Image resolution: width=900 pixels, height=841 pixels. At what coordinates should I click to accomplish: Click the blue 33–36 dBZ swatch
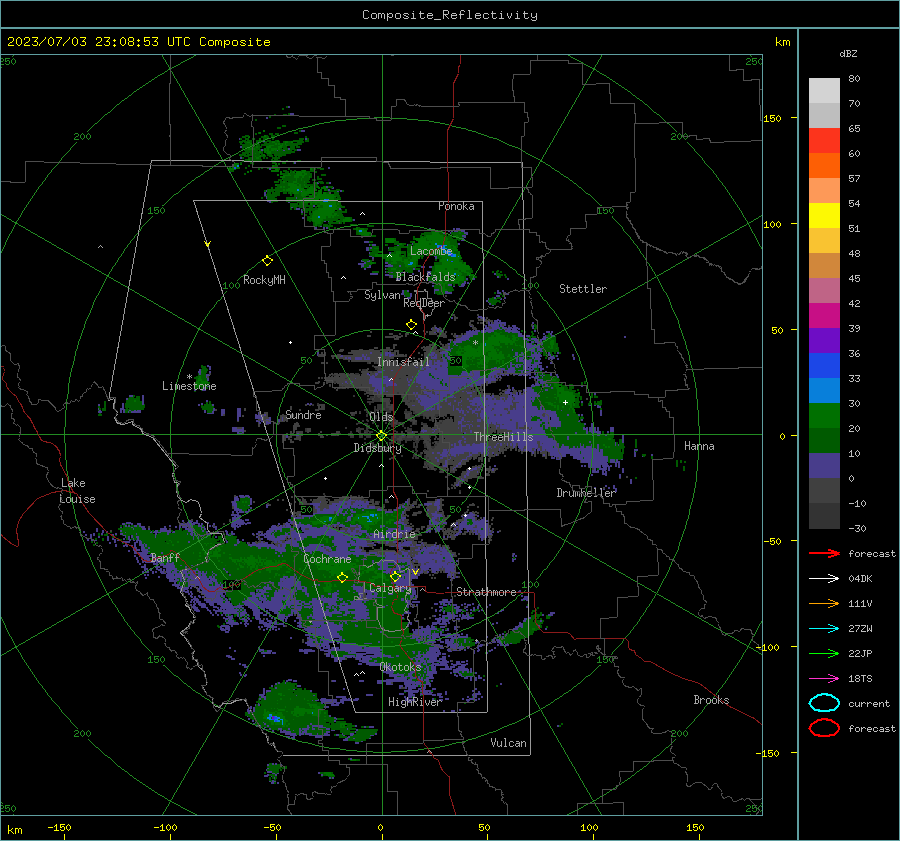click(x=824, y=366)
